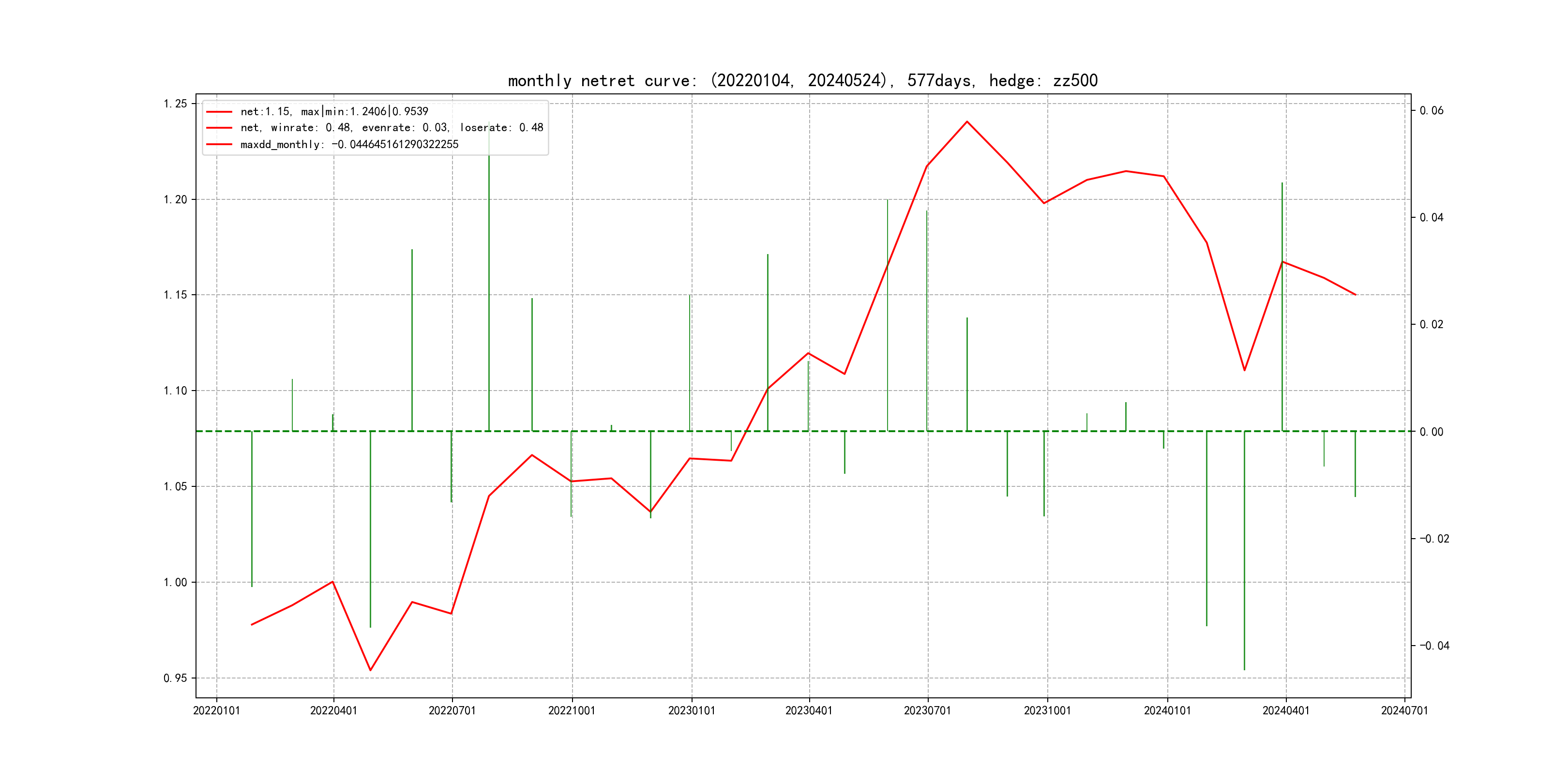Click the chart title text
Viewport: 1568px width, 784px height.
tap(802, 80)
